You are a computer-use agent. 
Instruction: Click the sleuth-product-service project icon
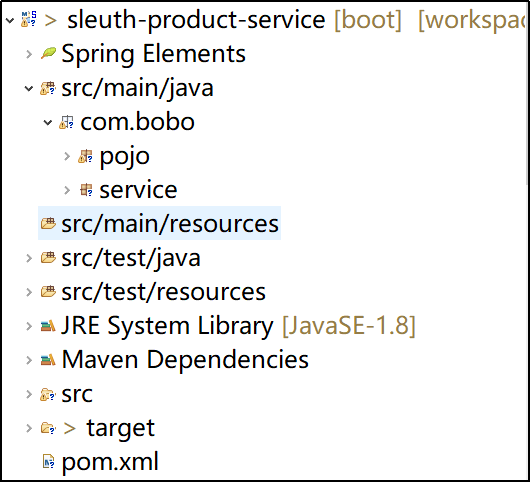click(x=29, y=19)
